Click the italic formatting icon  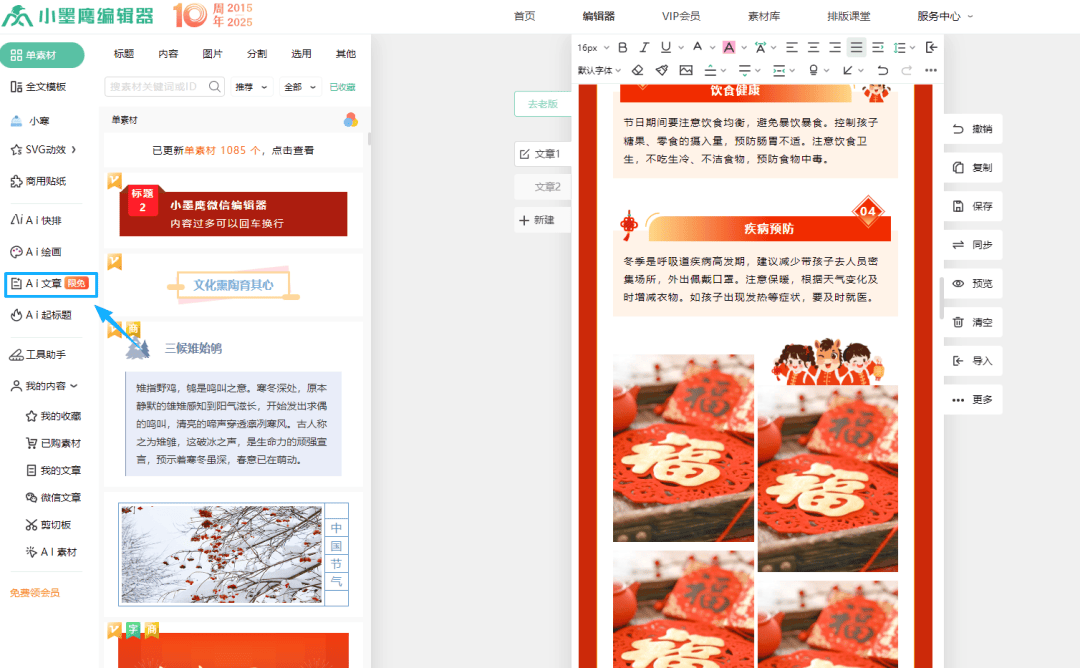(x=644, y=47)
